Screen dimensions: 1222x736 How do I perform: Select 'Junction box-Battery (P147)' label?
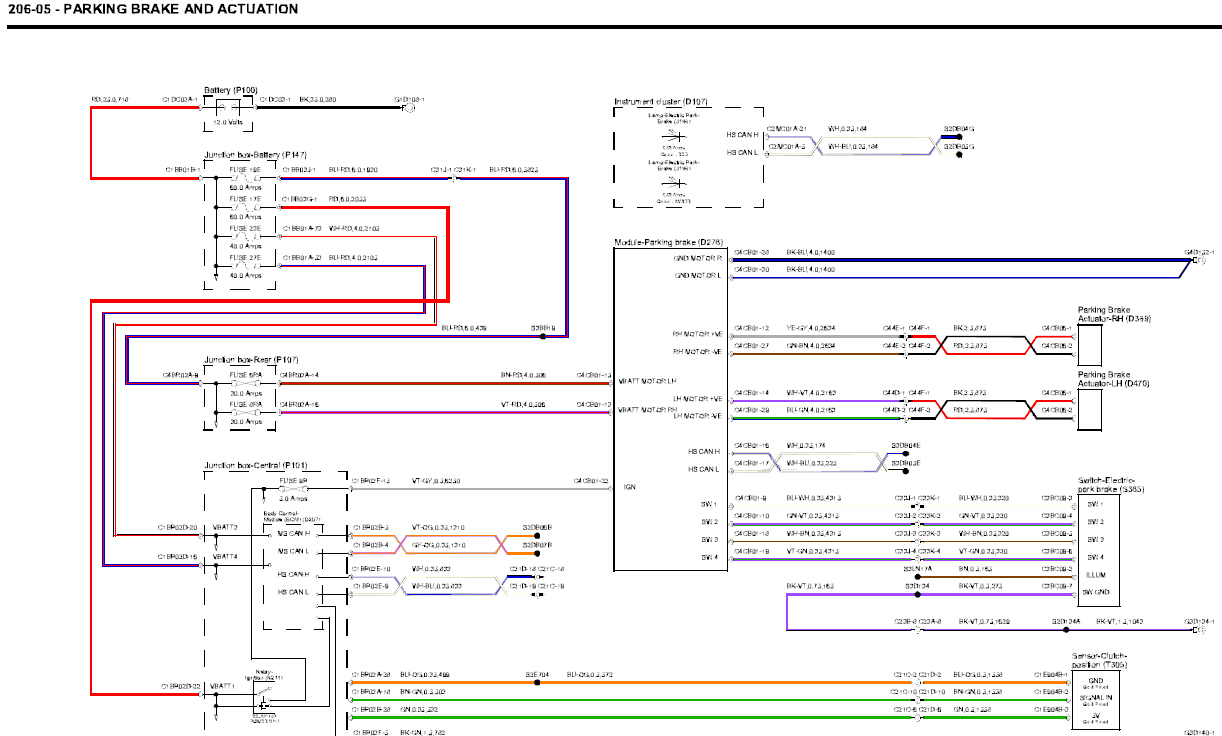pos(255,156)
